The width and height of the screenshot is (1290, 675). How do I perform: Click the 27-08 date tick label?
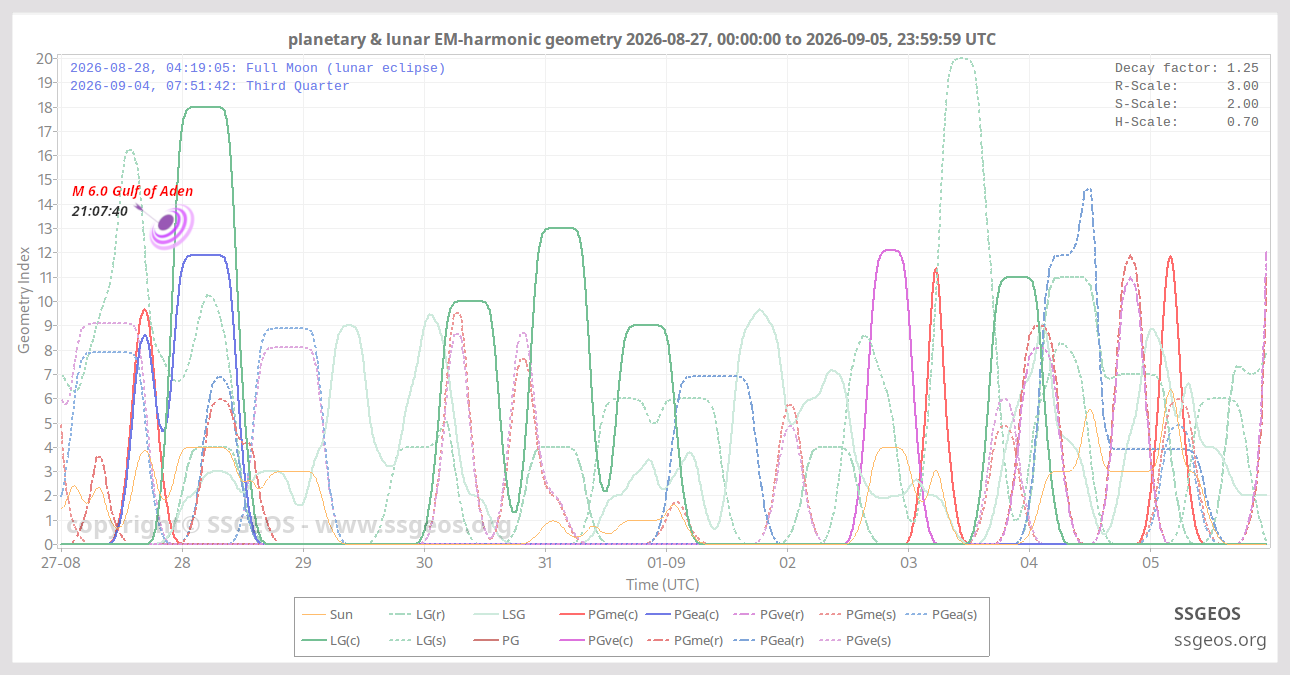[x=61, y=563]
